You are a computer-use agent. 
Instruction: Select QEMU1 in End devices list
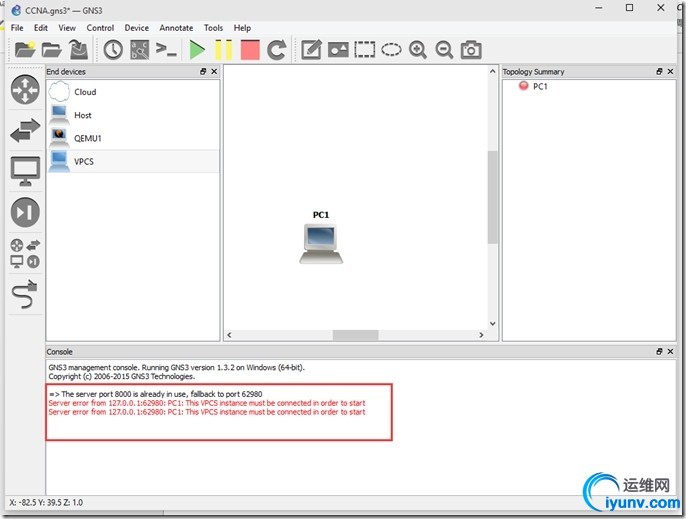pos(133,138)
